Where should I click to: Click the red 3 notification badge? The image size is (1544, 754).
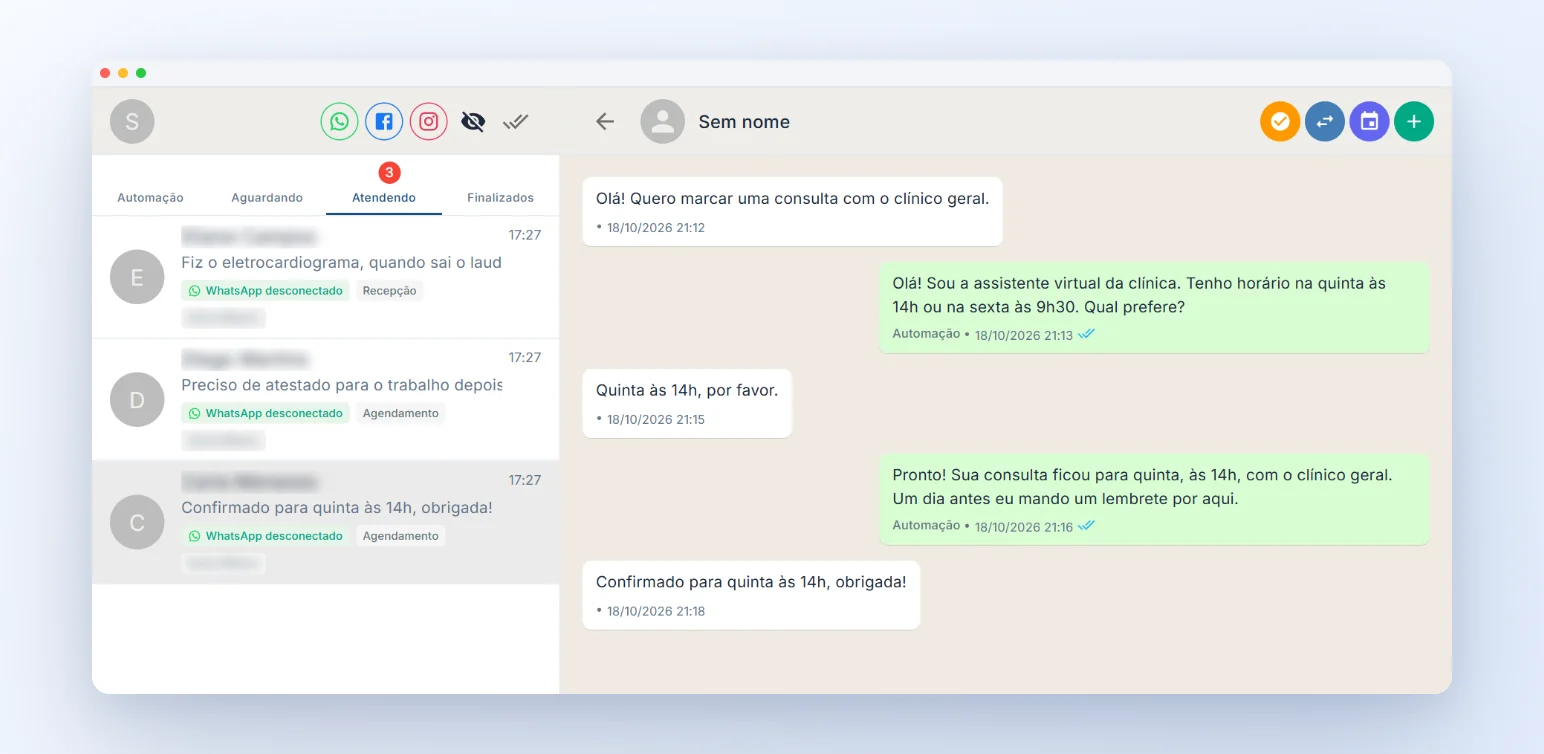(390, 173)
